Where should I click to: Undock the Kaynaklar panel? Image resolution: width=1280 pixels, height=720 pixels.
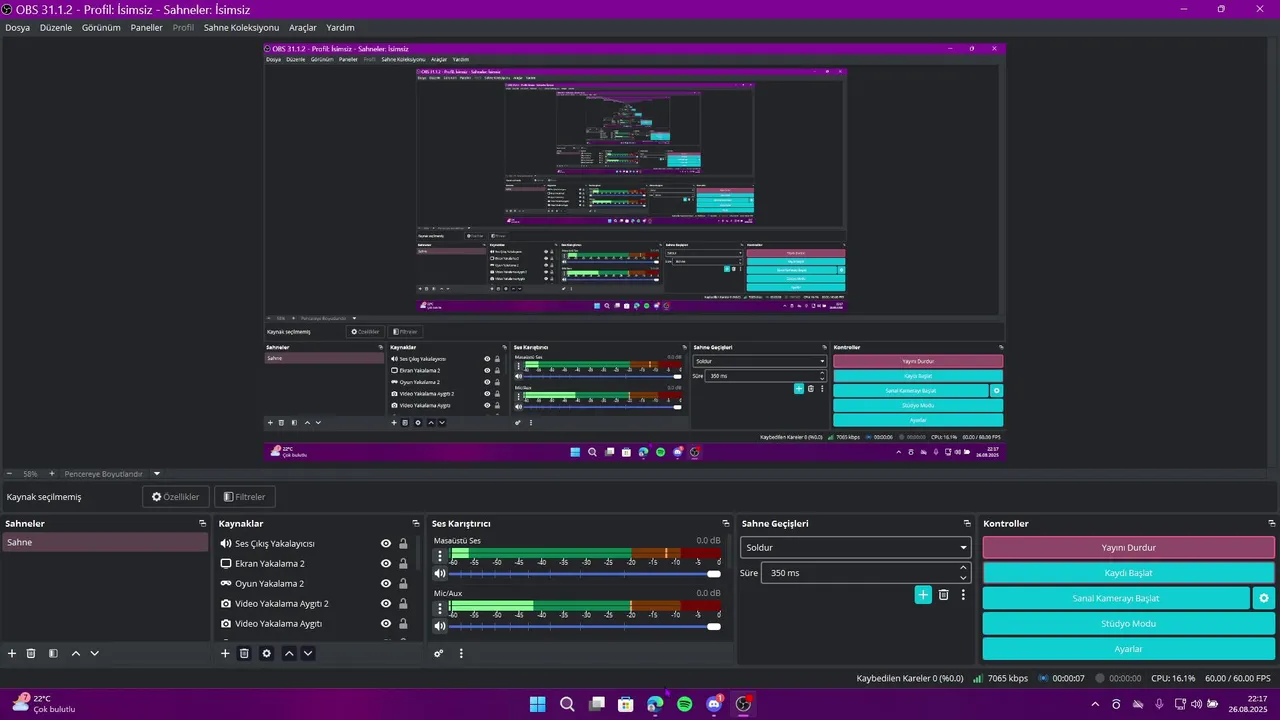[416, 523]
